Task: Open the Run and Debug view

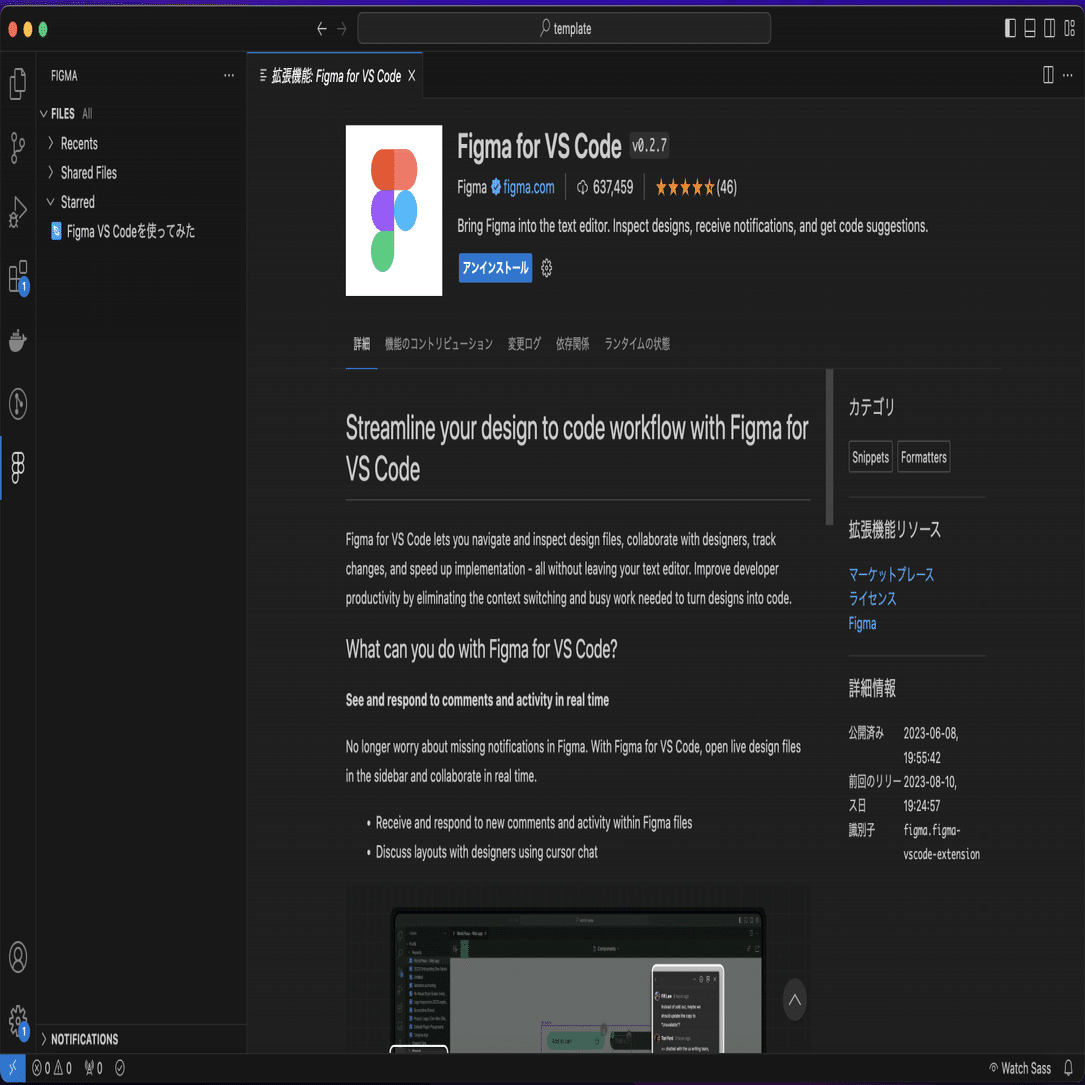Action: (x=18, y=212)
